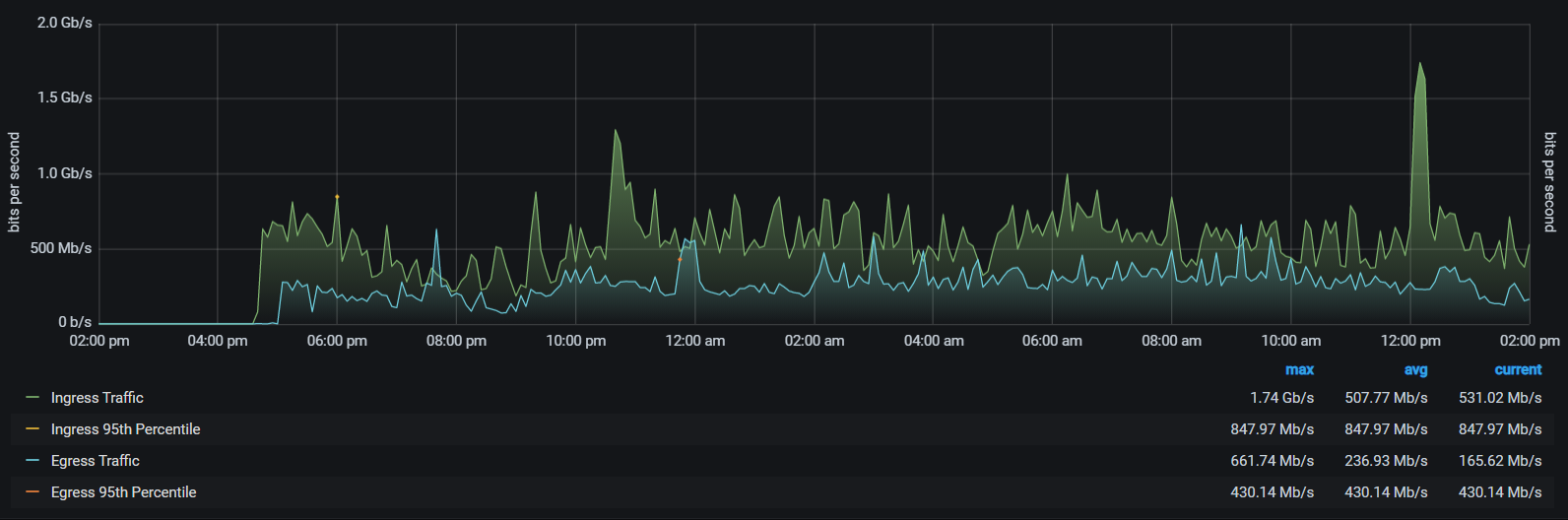This screenshot has height=520, width=1568.
Task: Click the 1.74 Gb/s ingress peak near 12:00 pm
Action: point(1419,64)
